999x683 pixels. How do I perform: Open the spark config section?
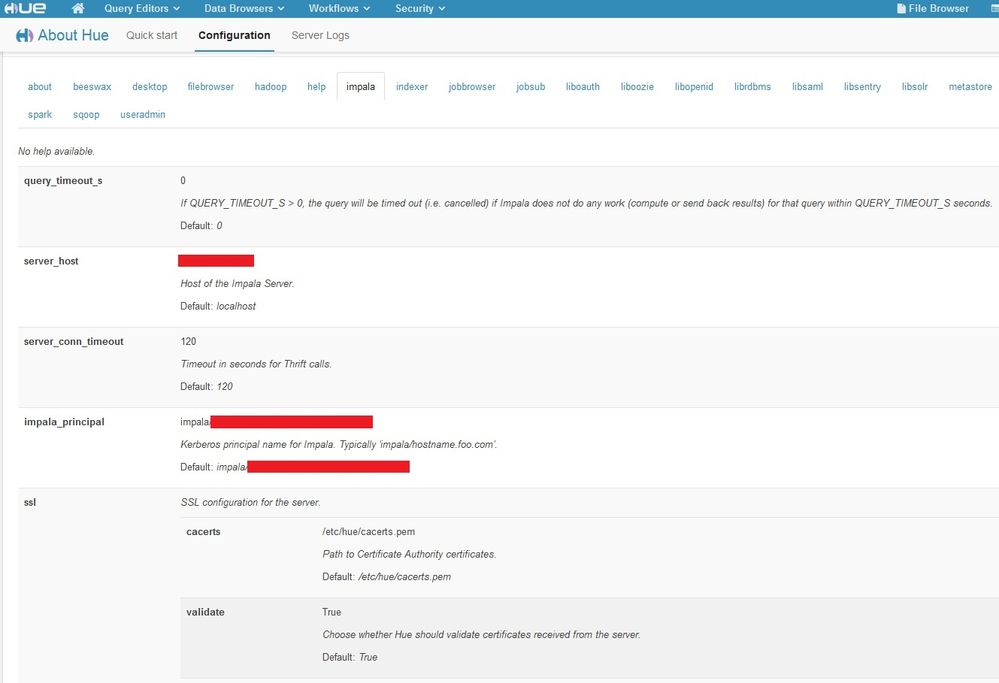point(40,115)
